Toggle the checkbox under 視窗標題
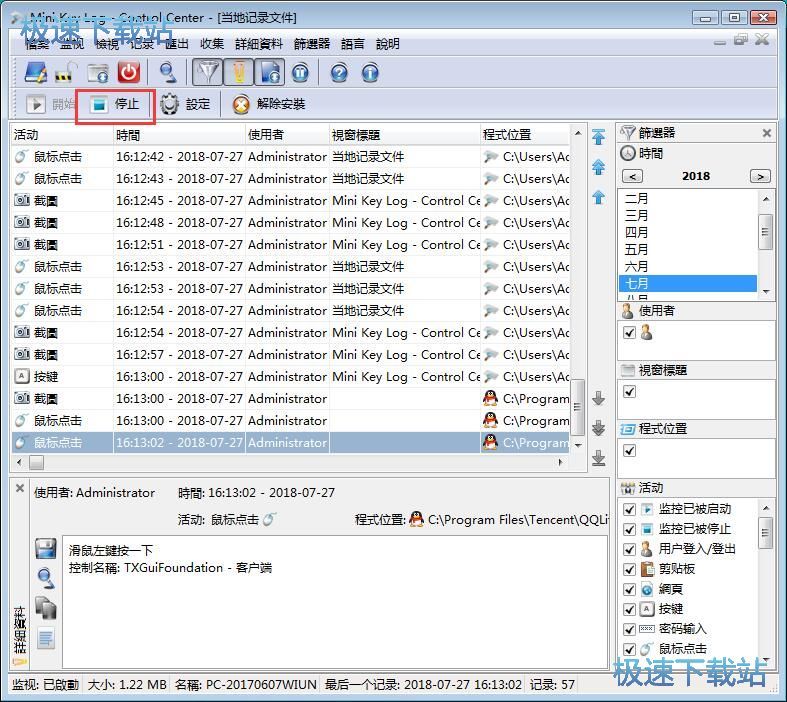Image resolution: width=787 pixels, height=702 pixels. [629, 391]
